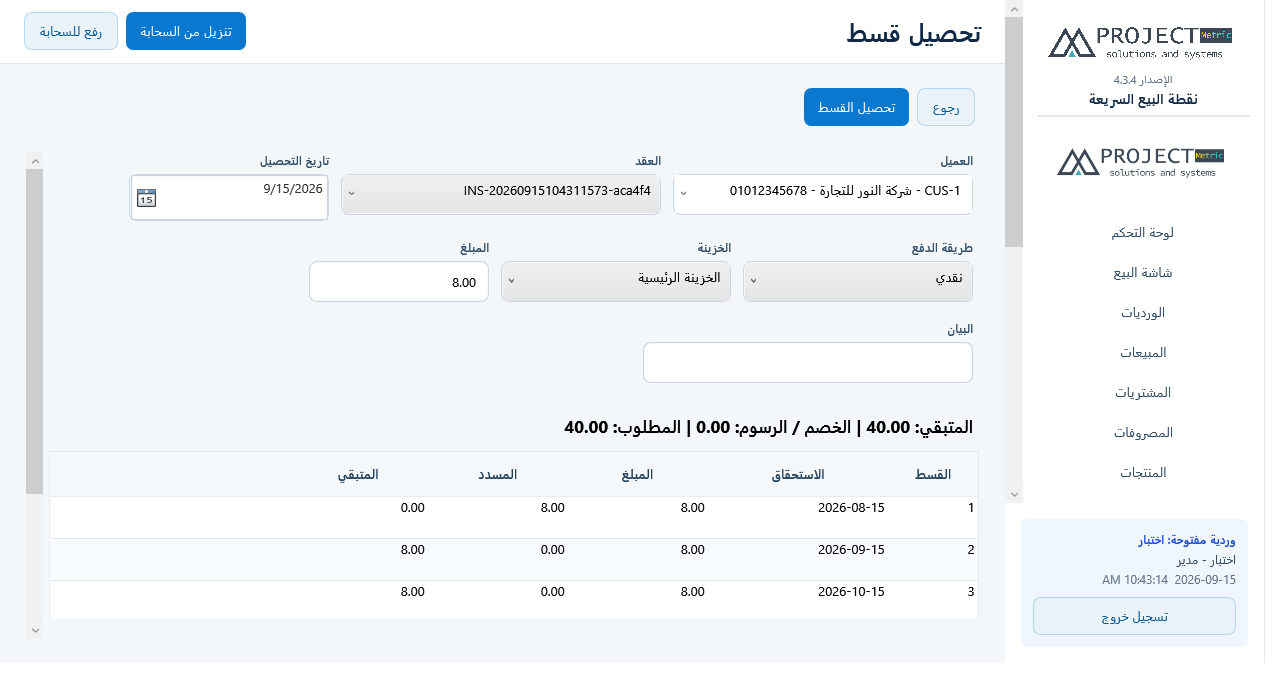Viewport: 1280px width, 700px height.
Task: Open المبيعات sidebar menu
Action: click(x=1142, y=352)
